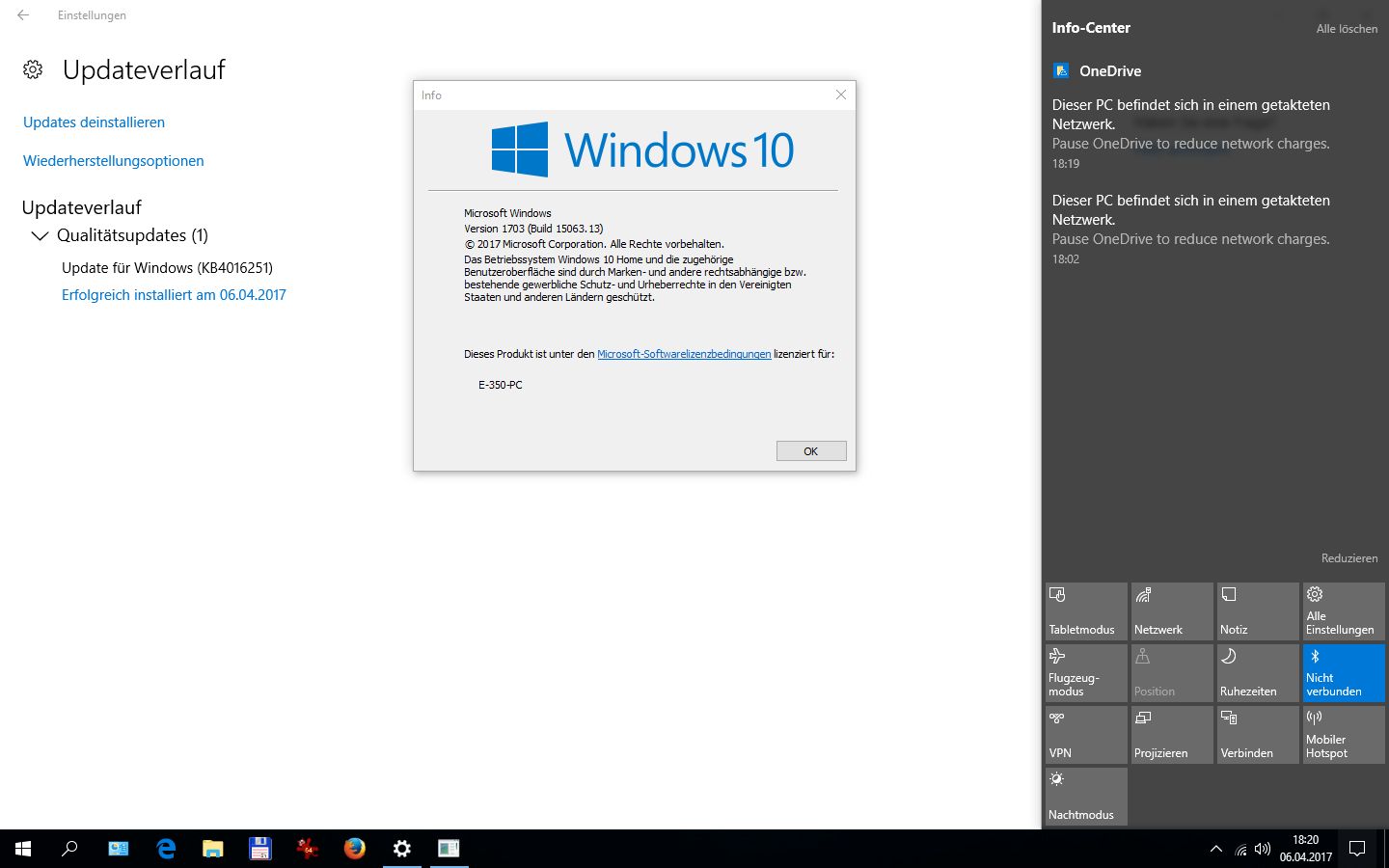Screen dimensions: 1389x868
Task: Open the taskbar clock 18:20
Action: coord(1306,849)
